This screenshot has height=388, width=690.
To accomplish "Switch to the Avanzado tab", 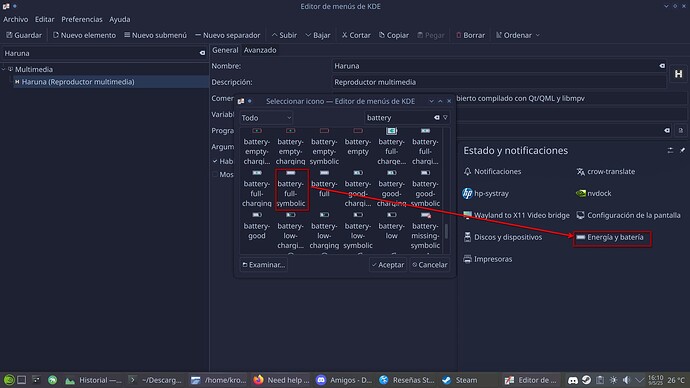I will (260, 50).
